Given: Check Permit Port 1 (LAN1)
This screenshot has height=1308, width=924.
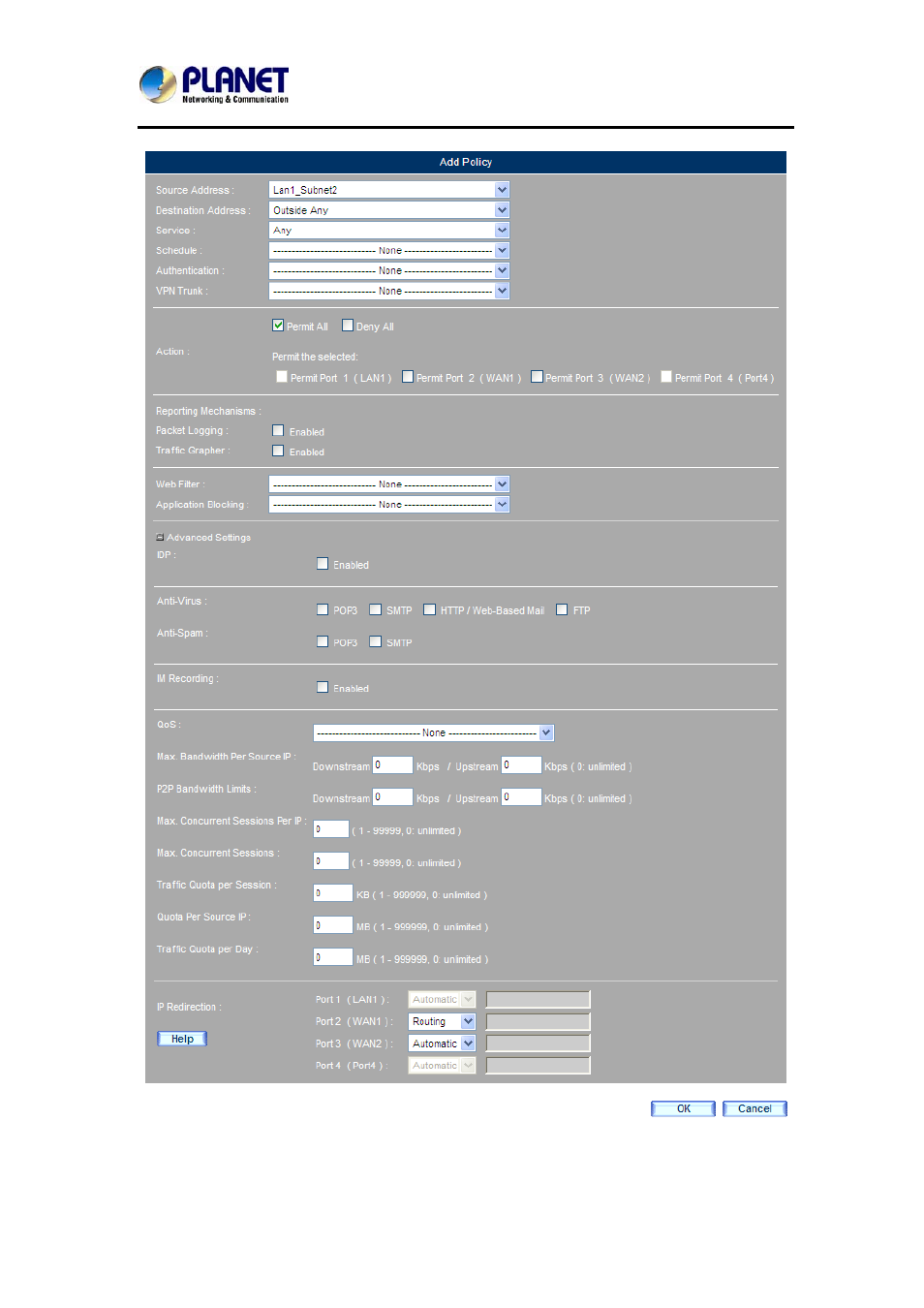Looking at the screenshot, I should pos(282,377).
